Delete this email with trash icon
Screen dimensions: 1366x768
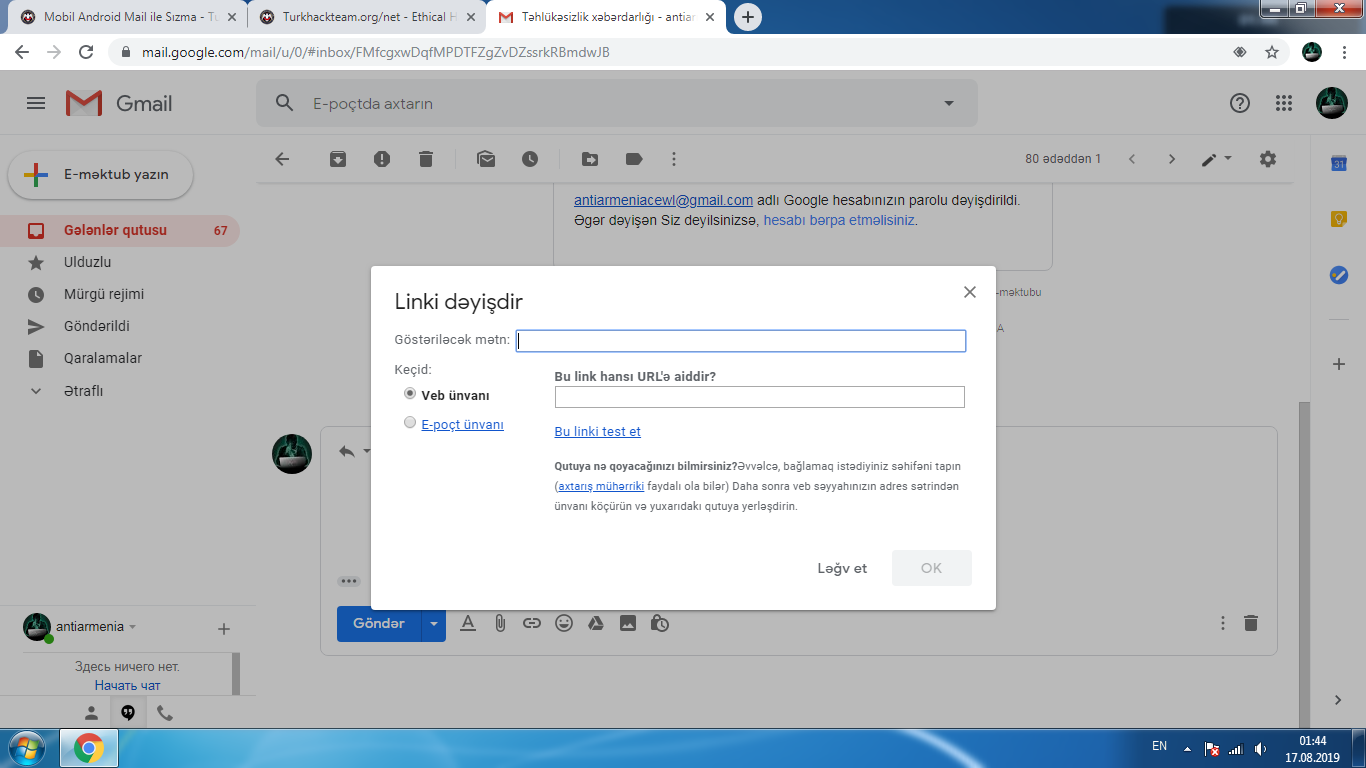click(x=426, y=159)
